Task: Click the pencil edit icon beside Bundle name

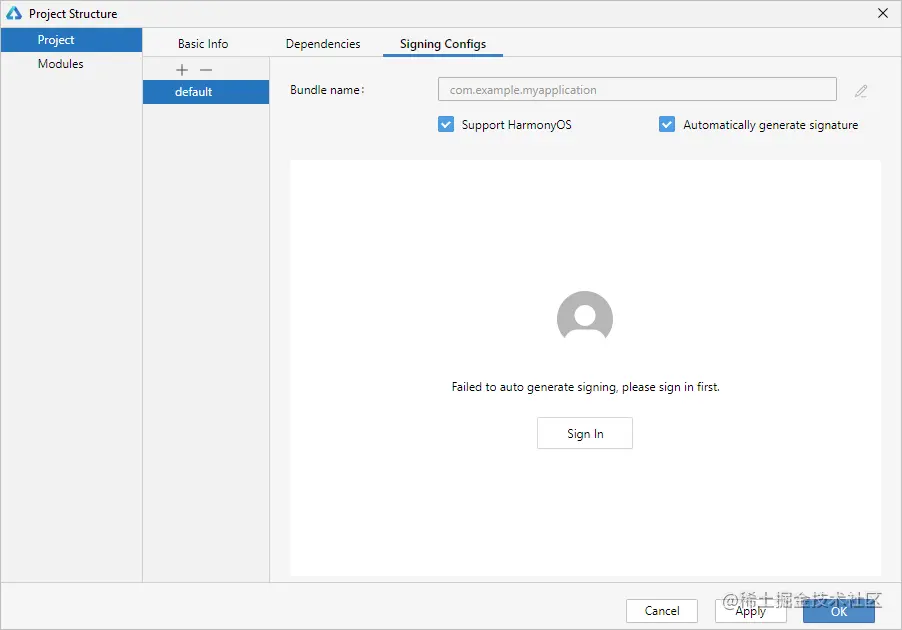Action: [x=861, y=91]
